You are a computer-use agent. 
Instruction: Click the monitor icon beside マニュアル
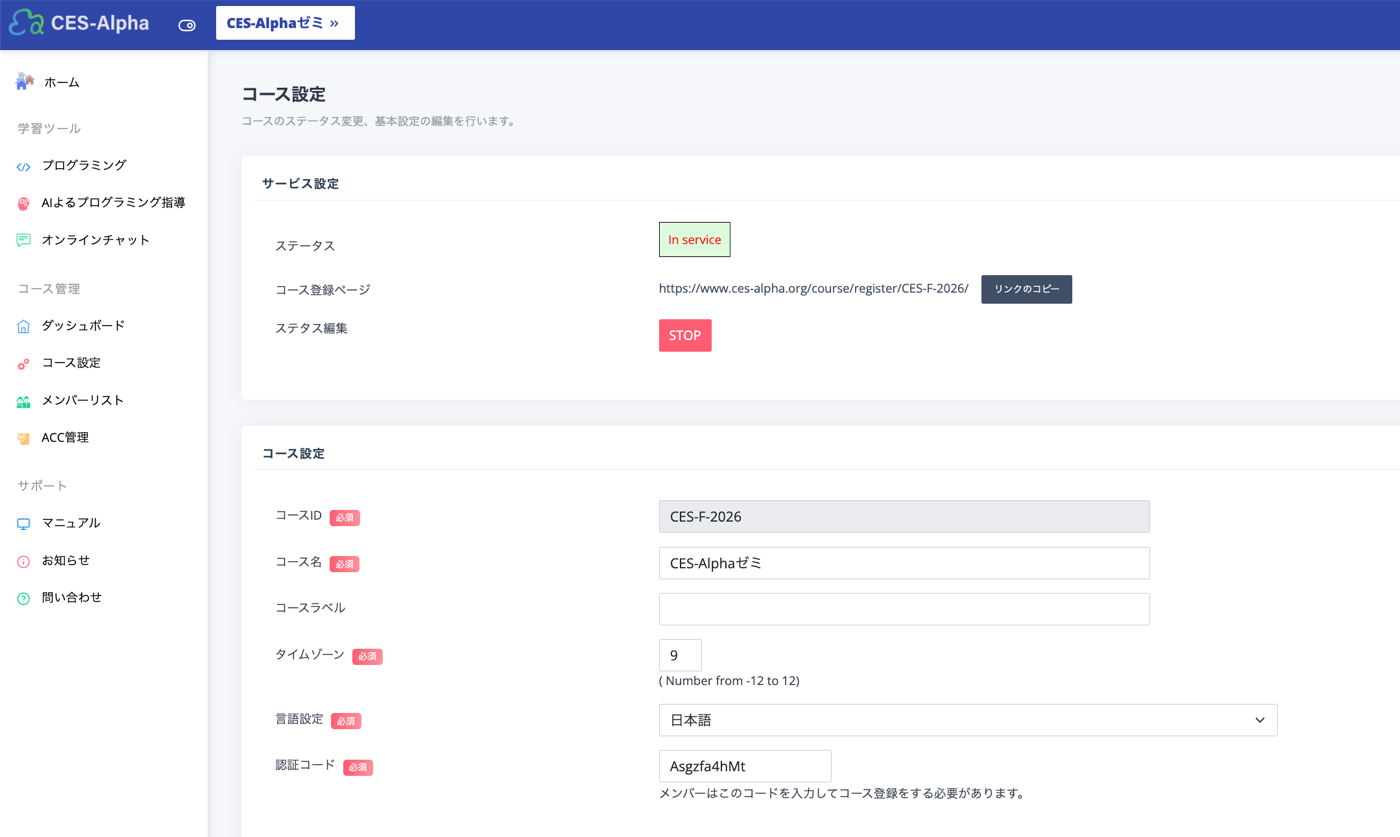(x=24, y=524)
